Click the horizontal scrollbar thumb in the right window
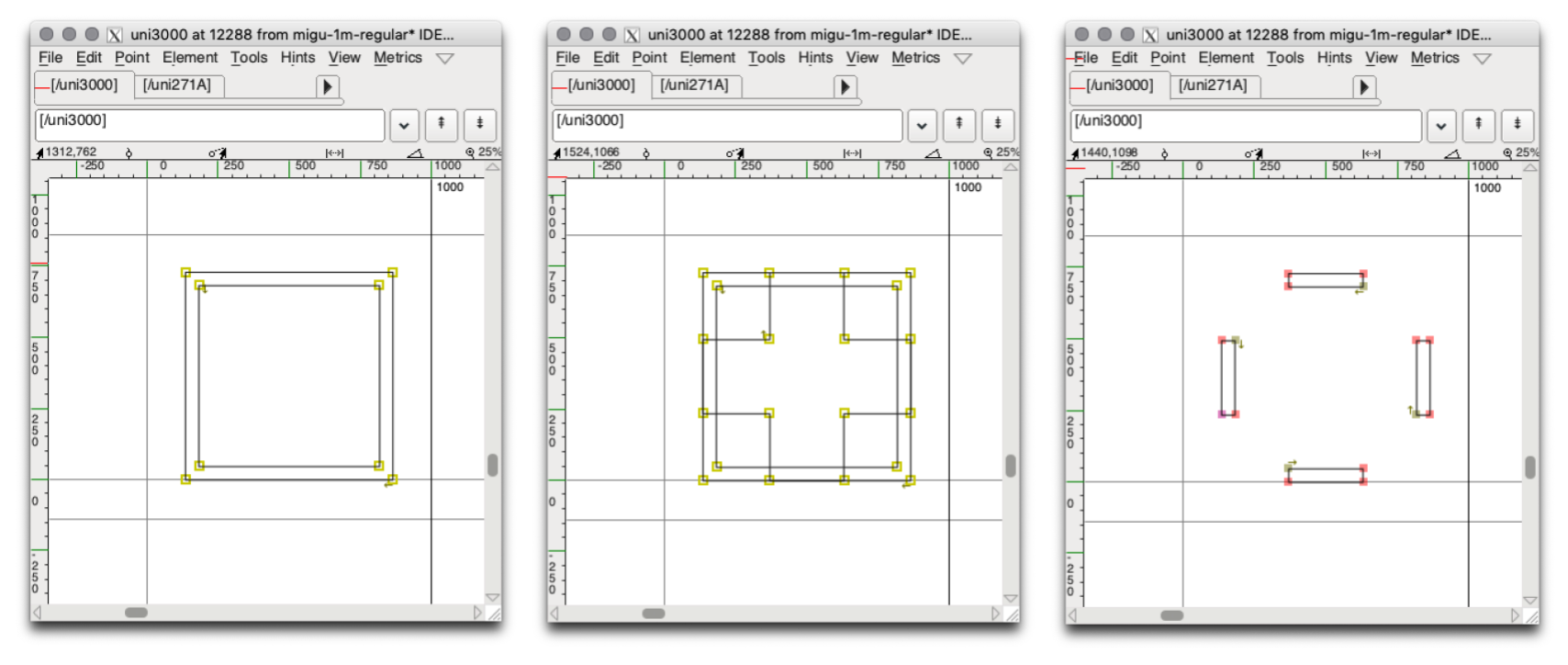This screenshot has width=1568, height=665. tap(1172, 615)
